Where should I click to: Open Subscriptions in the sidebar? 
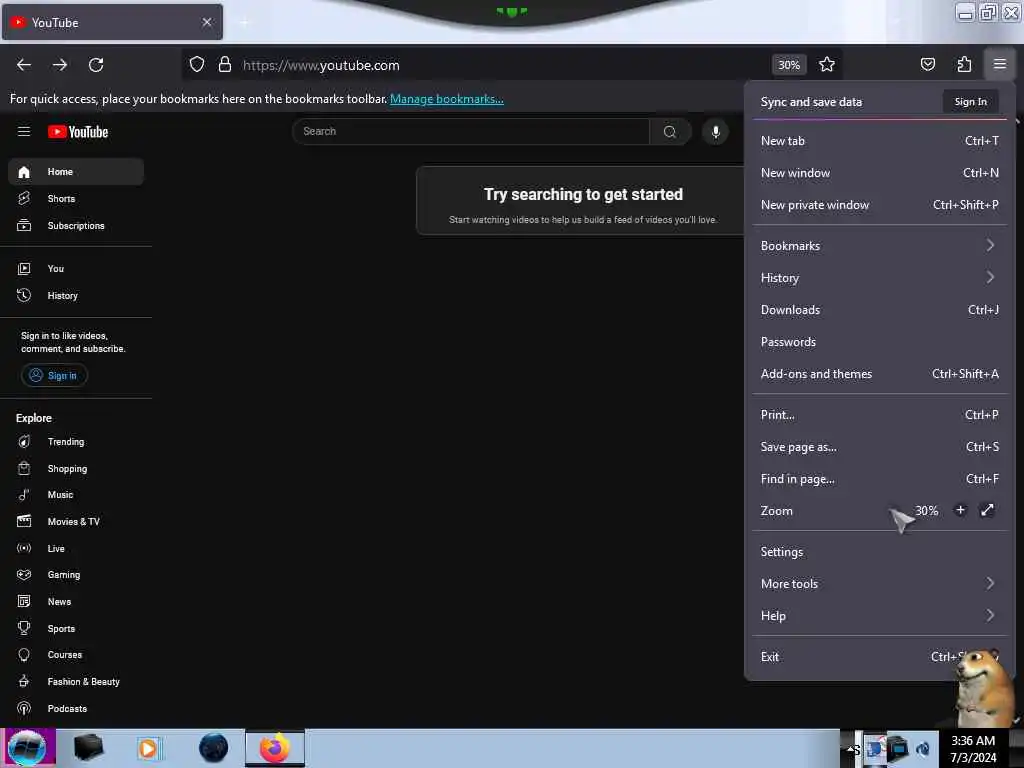tap(76, 225)
